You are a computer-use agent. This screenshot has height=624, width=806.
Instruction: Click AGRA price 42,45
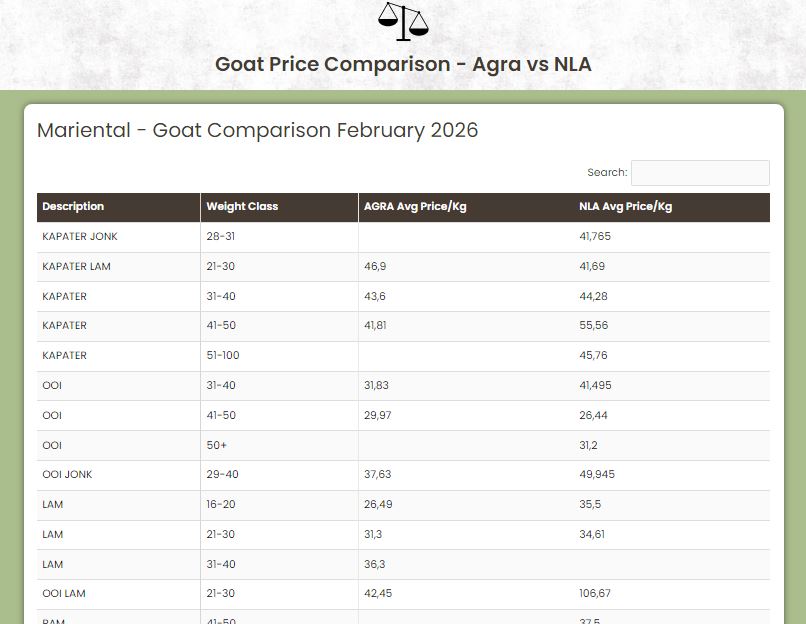378,593
